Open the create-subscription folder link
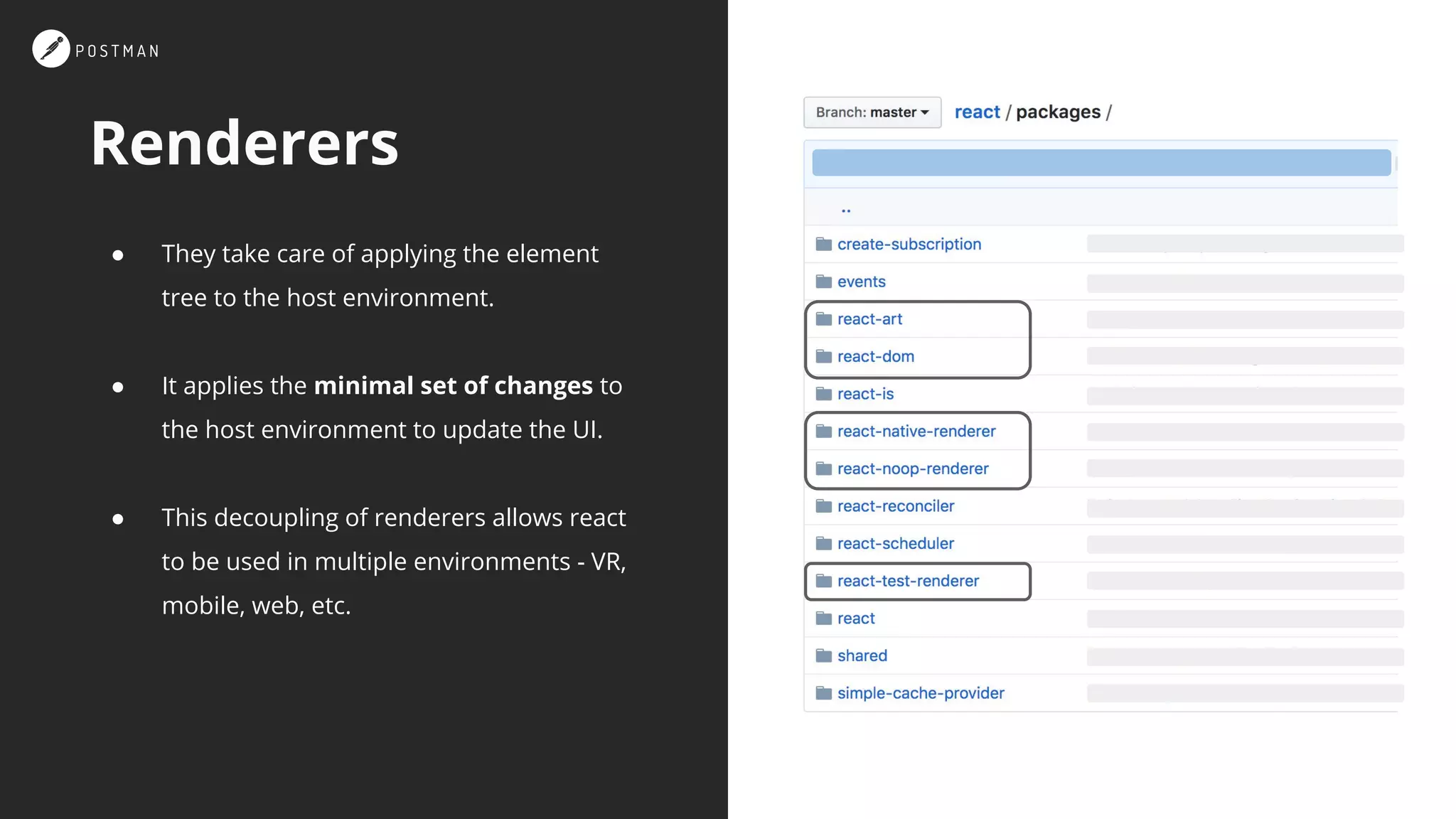The image size is (1456, 819). [x=909, y=244]
